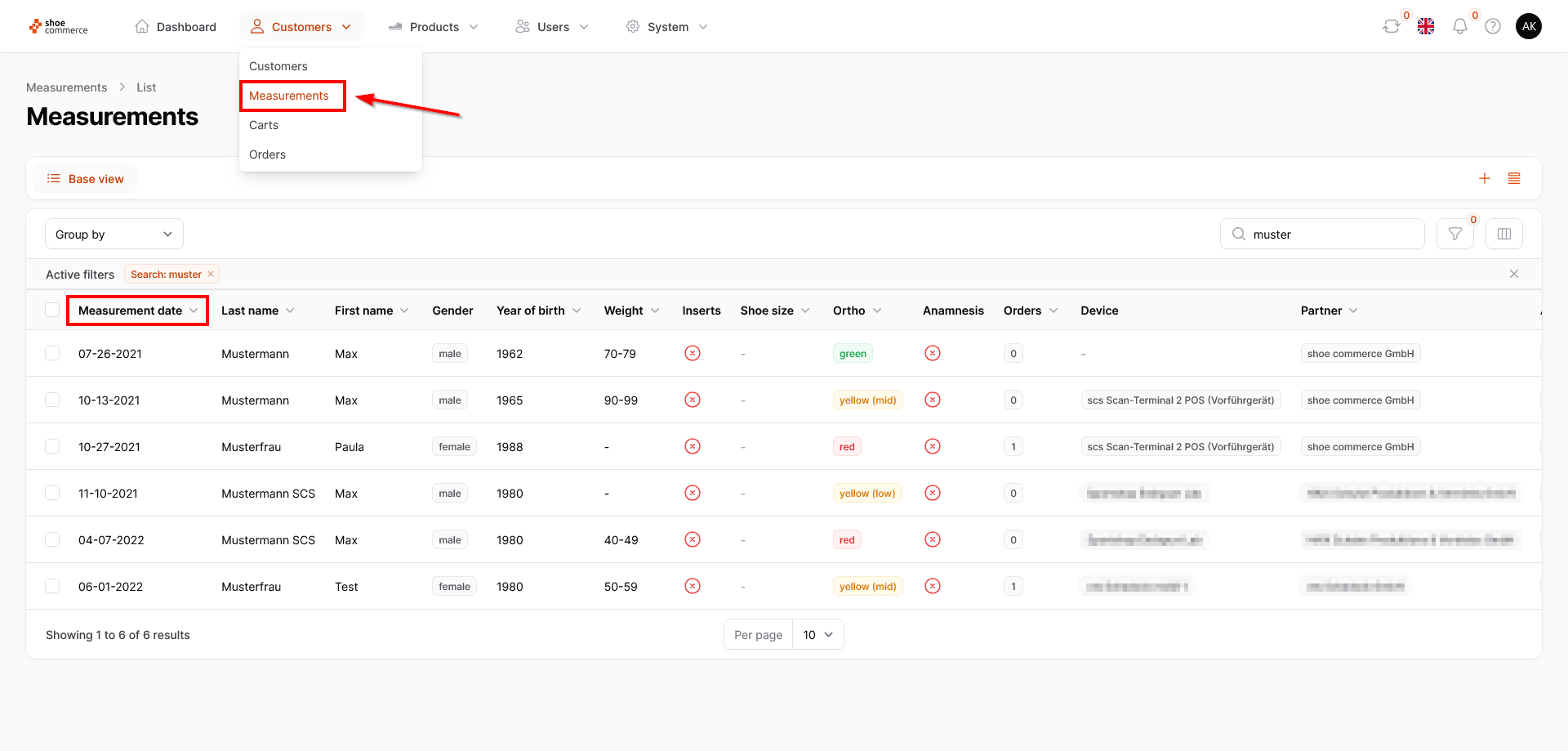Image resolution: width=1568 pixels, height=751 pixels.
Task: Open the UK flag language selector
Action: click(x=1426, y=26)
